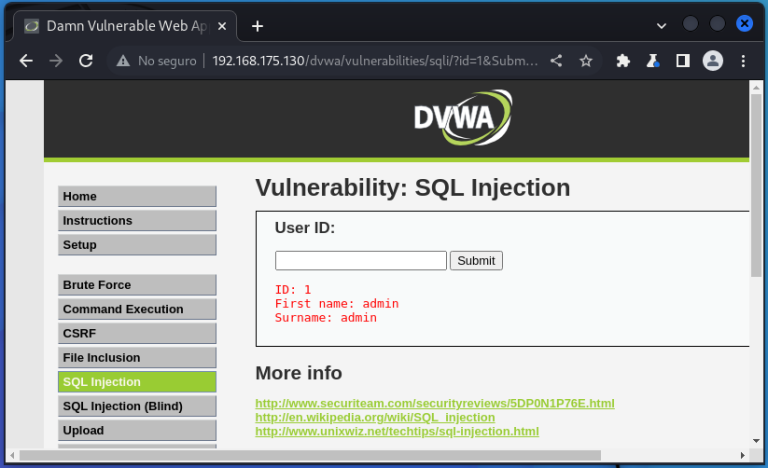Close the Damn Vulnerable Web App tab
The width and height of the screenshot is (768, 468).
222,26
